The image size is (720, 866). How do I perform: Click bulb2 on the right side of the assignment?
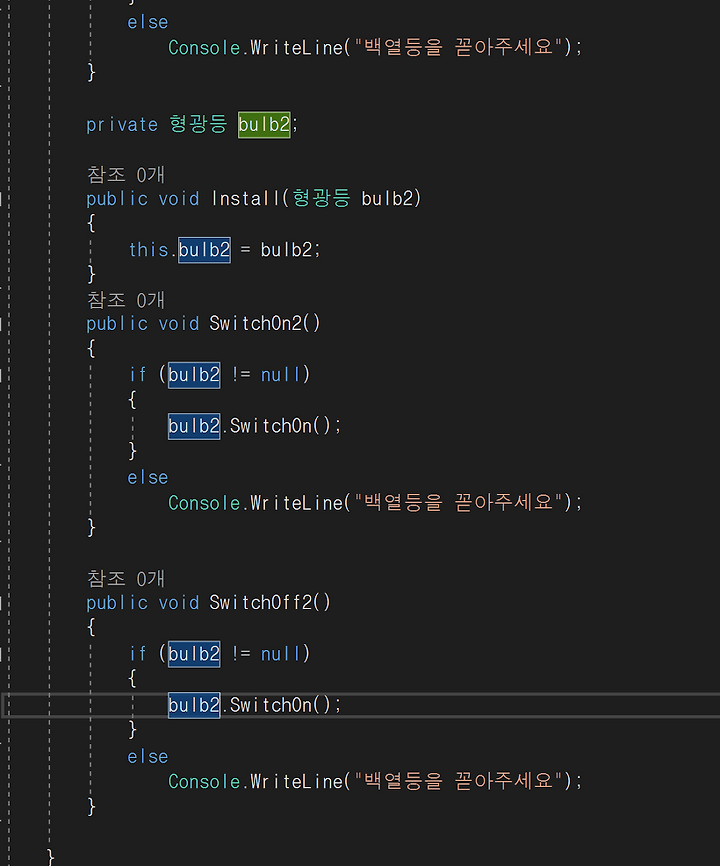click(286, 250)
